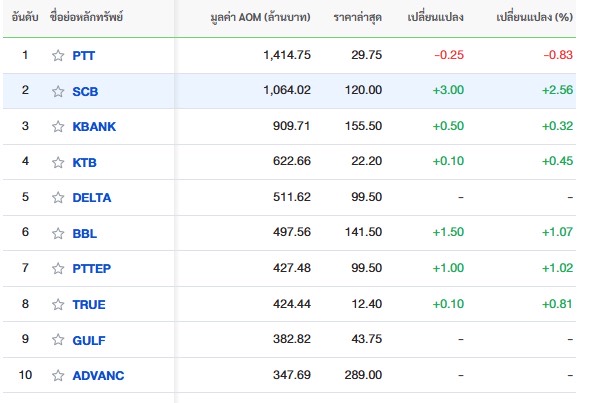This screenshot has height=403, width=594.
Task: Mark KTB with the star icon
Action: [x=58, y=162]
